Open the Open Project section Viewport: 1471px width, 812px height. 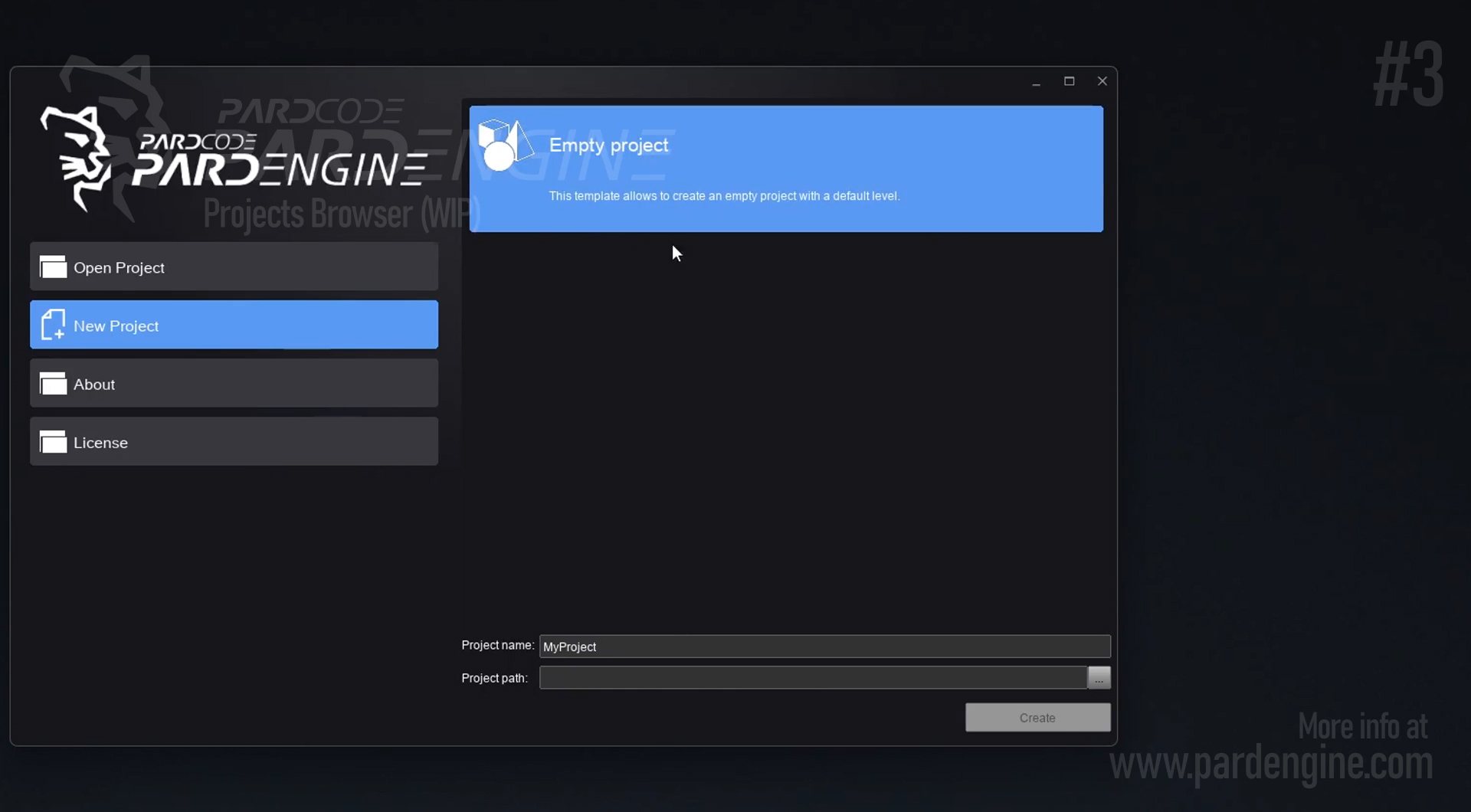coord(234,267)
